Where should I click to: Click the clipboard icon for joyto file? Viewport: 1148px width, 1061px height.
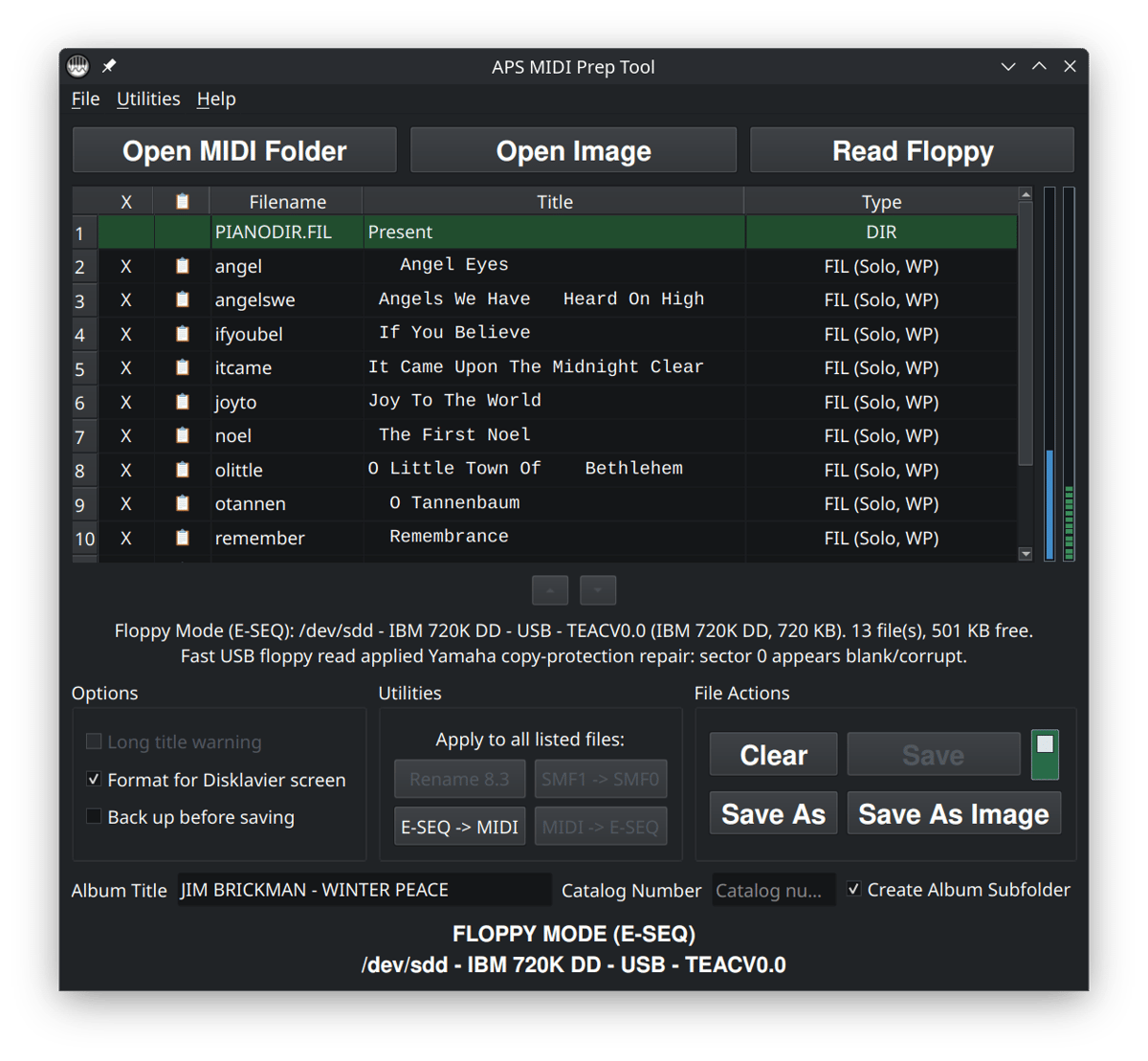tap(182, 402)
